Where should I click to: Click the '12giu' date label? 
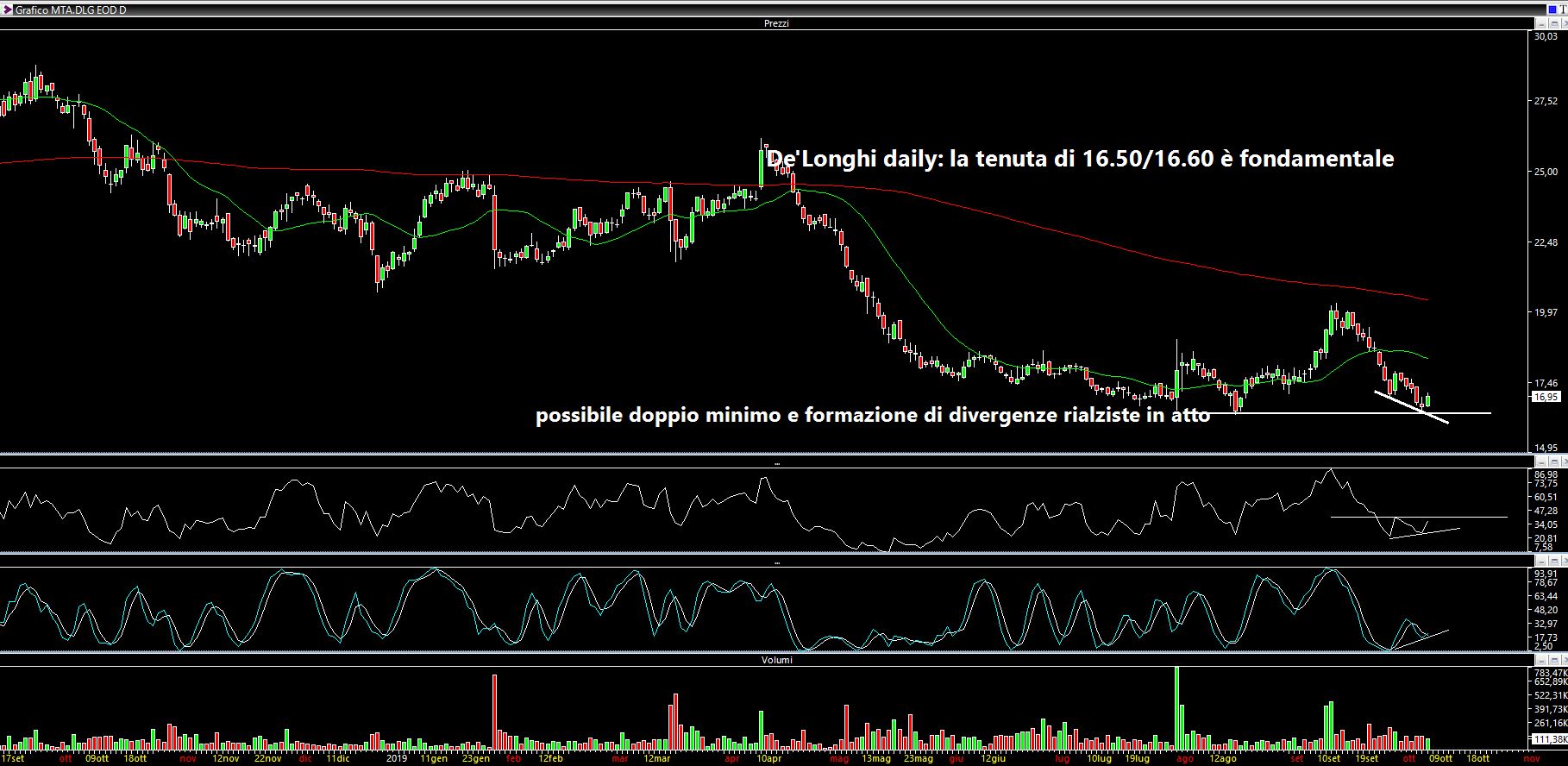993,759
